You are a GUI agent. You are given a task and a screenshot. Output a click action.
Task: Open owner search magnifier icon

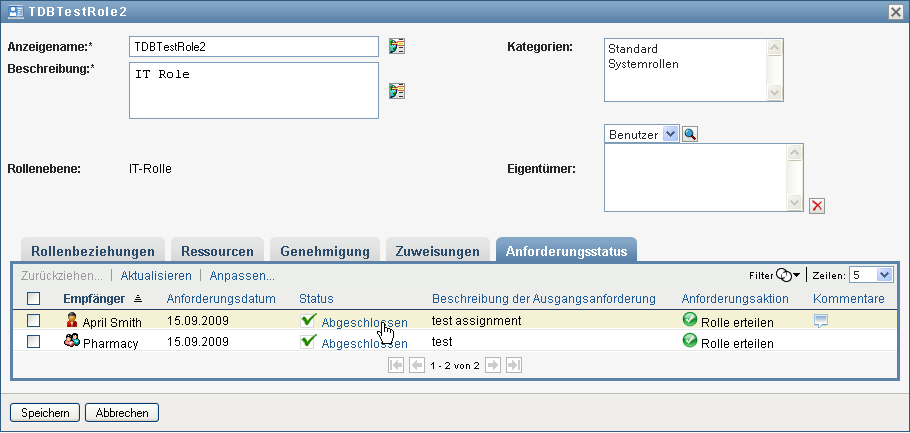pyautogui.click(x=690, y=134)
